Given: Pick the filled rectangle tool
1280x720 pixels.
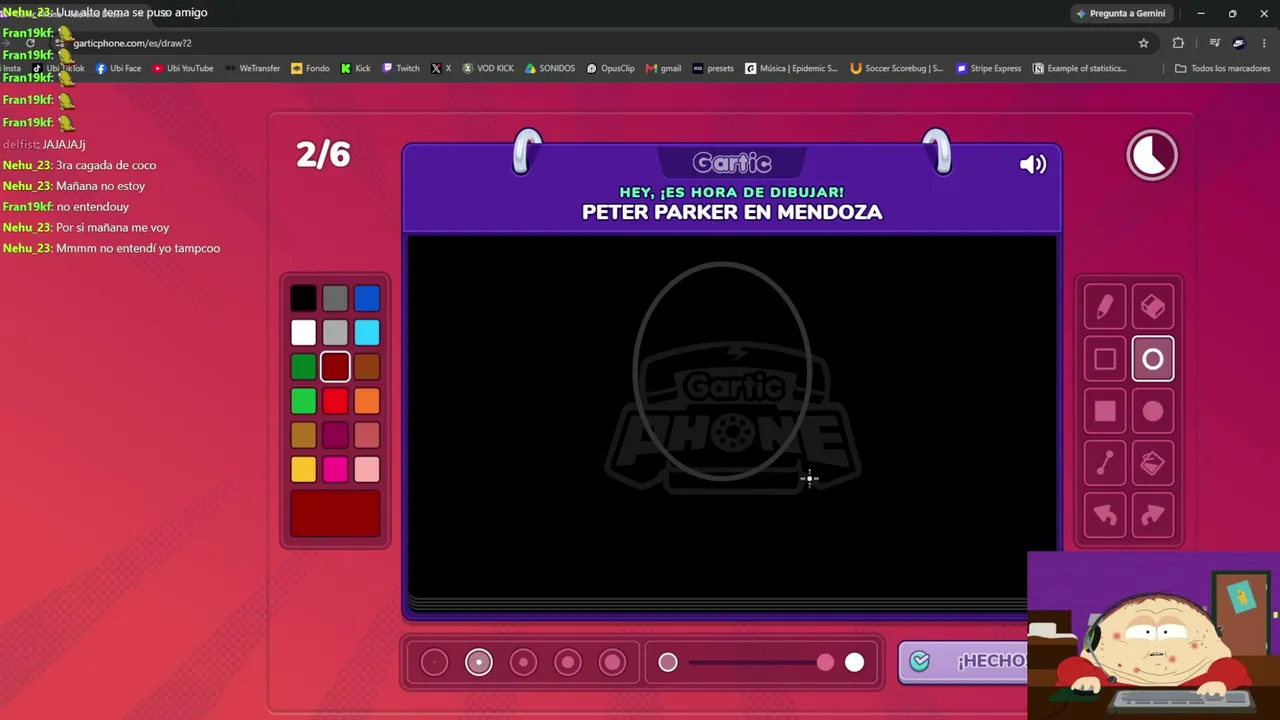Looking at the screenshot, I should pyautogui.click(x=1105, y=411).
